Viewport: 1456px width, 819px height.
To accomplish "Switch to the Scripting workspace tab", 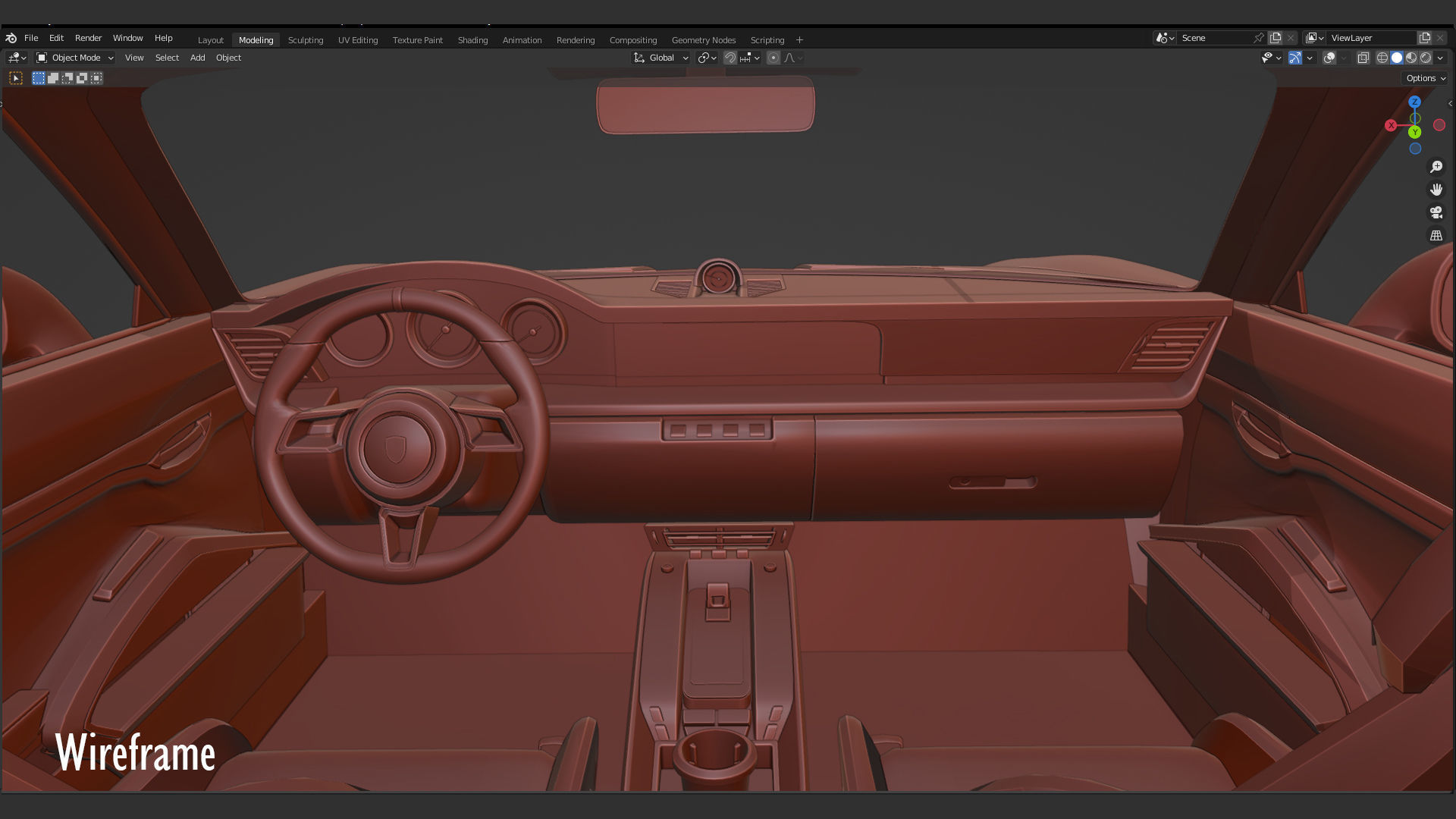I will click(x=767, y=40).
